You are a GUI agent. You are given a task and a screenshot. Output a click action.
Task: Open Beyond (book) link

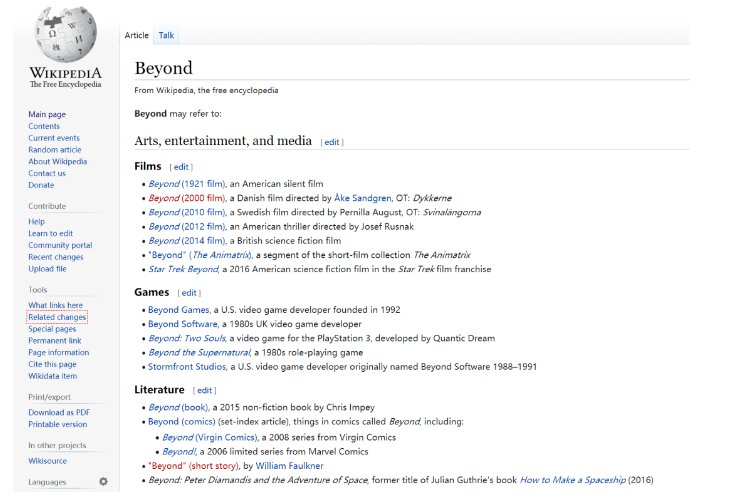point(179,407)
